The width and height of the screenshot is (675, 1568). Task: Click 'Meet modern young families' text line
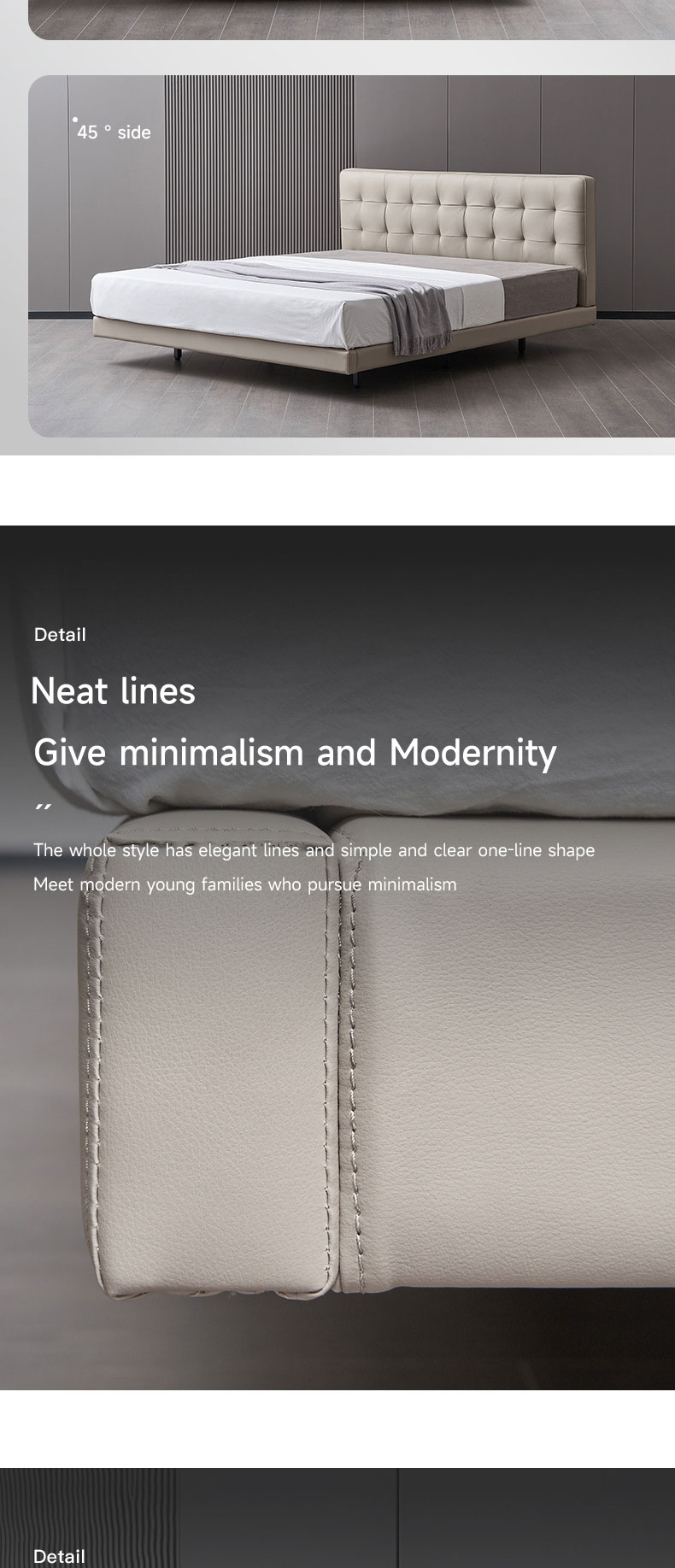pos(244,884)
